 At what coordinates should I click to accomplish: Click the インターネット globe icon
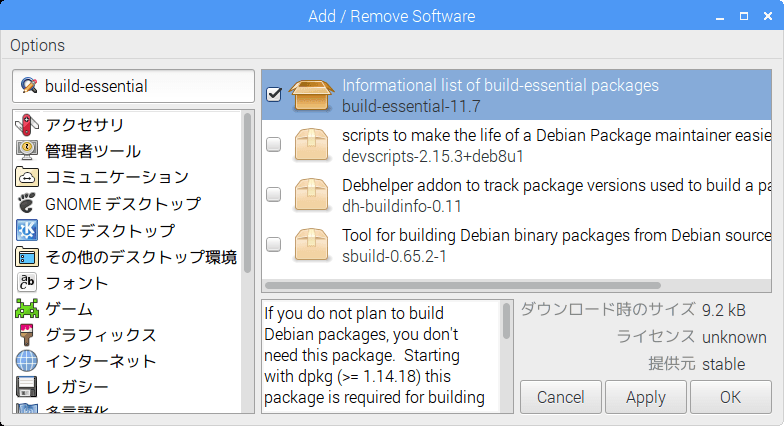click(27, 361)
